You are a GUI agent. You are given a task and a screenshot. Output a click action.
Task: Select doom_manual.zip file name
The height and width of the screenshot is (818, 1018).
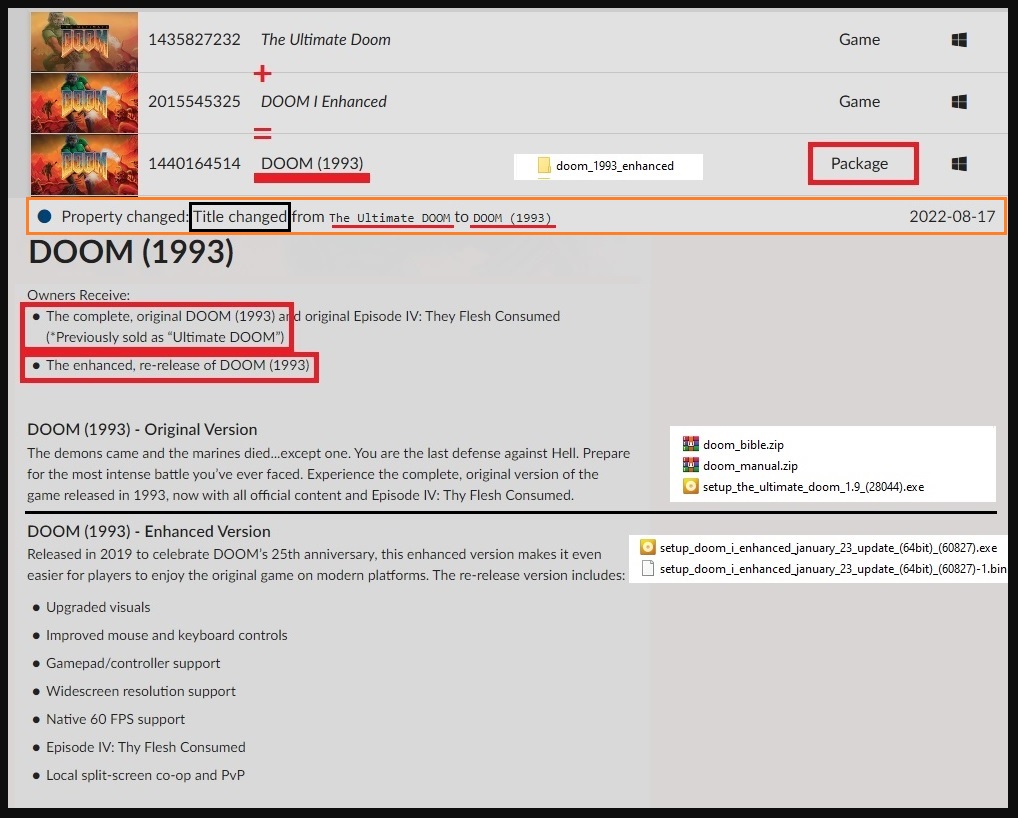751,465
